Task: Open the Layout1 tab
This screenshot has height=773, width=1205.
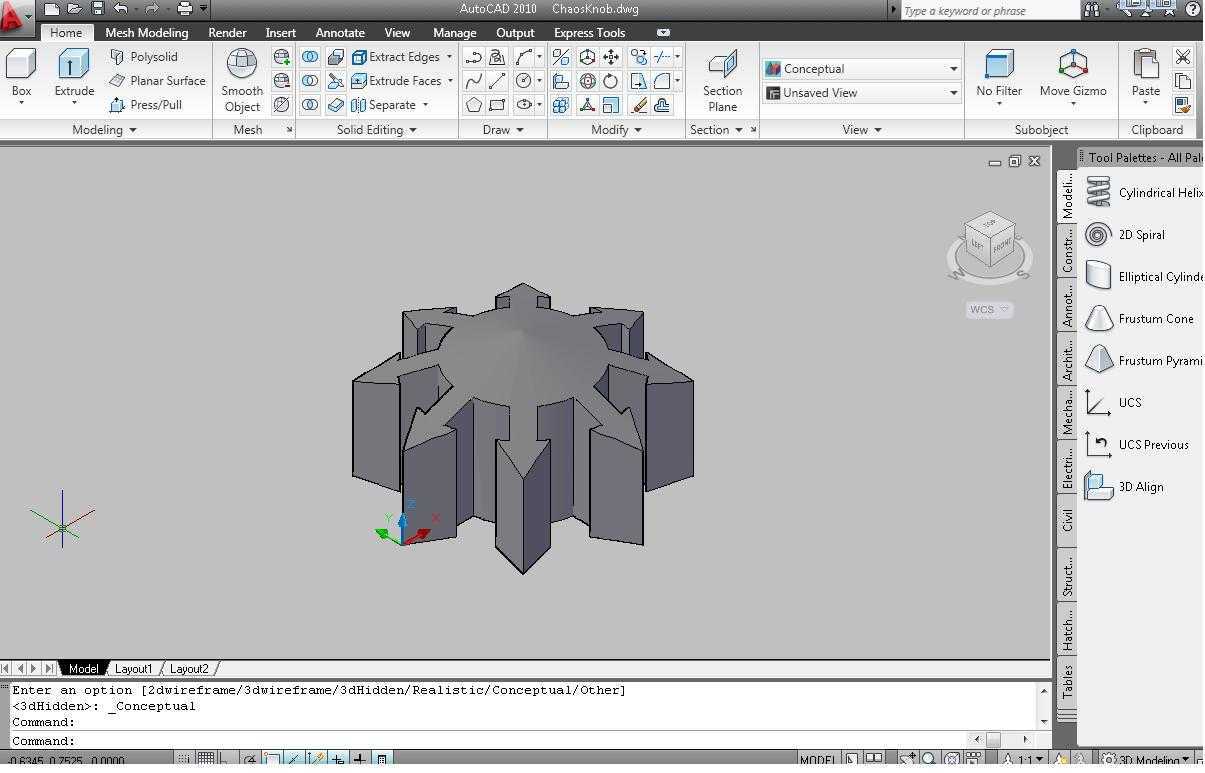Action: coord(134,669)
